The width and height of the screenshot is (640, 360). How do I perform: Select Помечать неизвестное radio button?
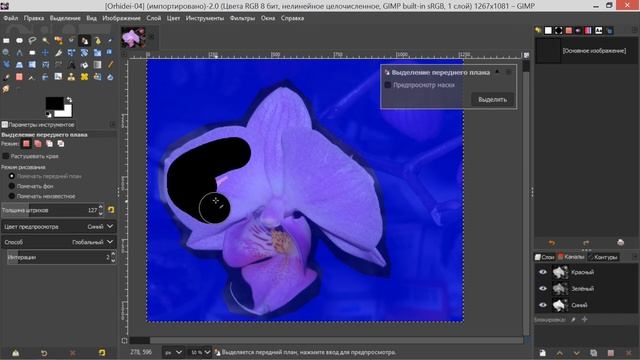click(12, 196)
